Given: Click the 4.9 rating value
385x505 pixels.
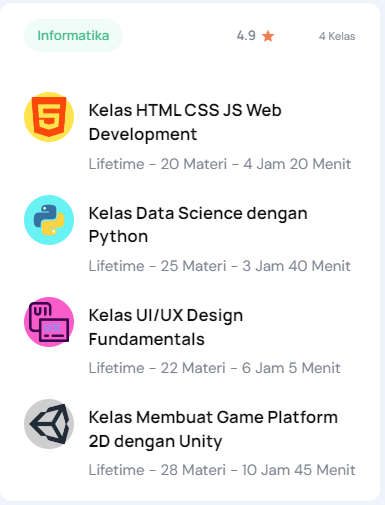Looking at the screenshot, I should 246,36.
